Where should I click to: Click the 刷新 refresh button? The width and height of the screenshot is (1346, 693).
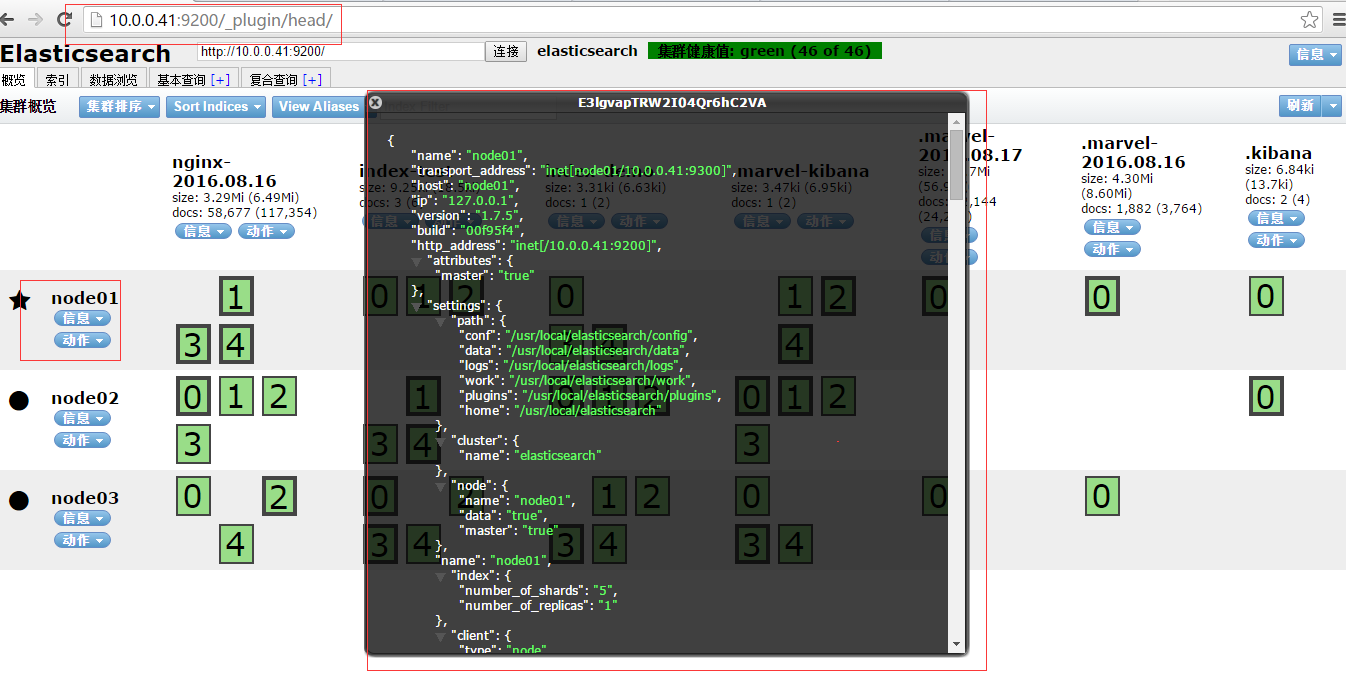point(1300,105)
